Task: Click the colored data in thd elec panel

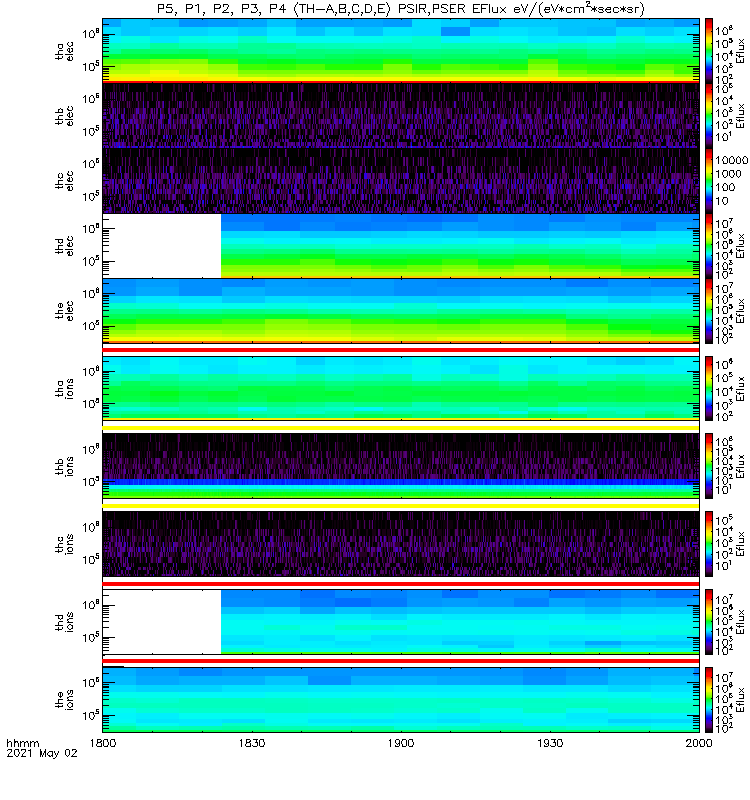Action: [460, 245]
